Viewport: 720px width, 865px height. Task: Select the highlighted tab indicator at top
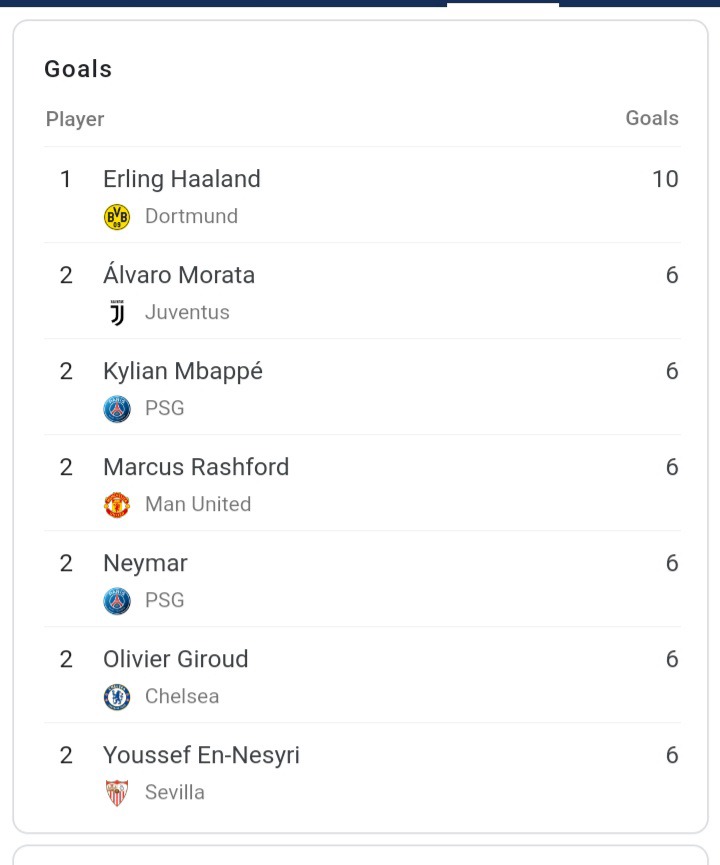pos(503,3)
